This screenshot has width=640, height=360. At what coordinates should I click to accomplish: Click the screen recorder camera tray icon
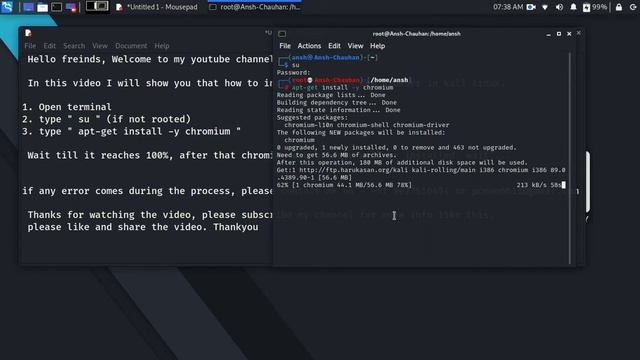[x=531, y=7]
